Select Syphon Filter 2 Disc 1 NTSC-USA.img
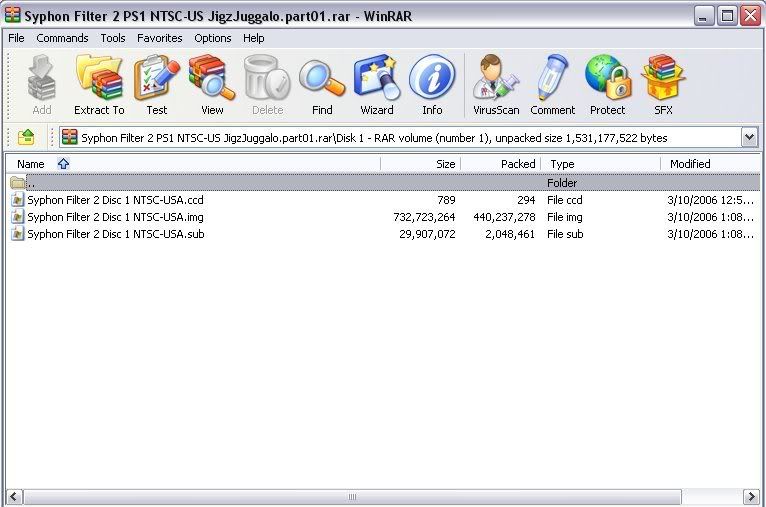 [115, 217]
